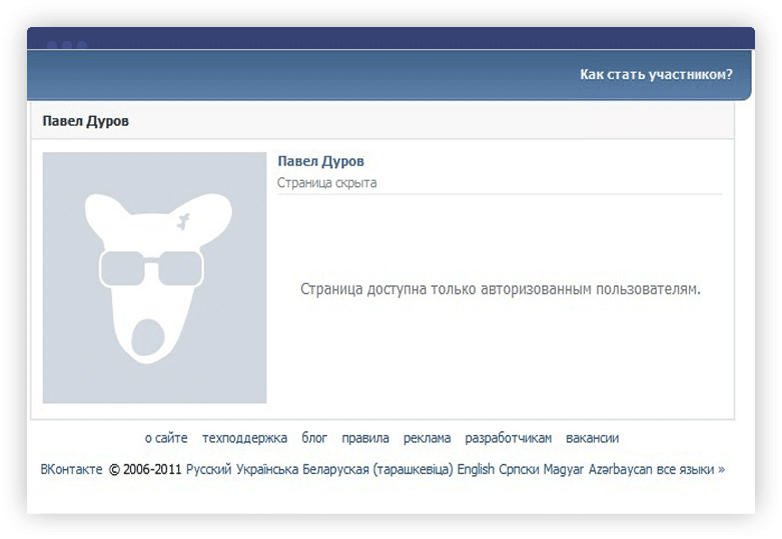Open the 'все языки »' link
The image size is (782, 539).
point(691,470)
